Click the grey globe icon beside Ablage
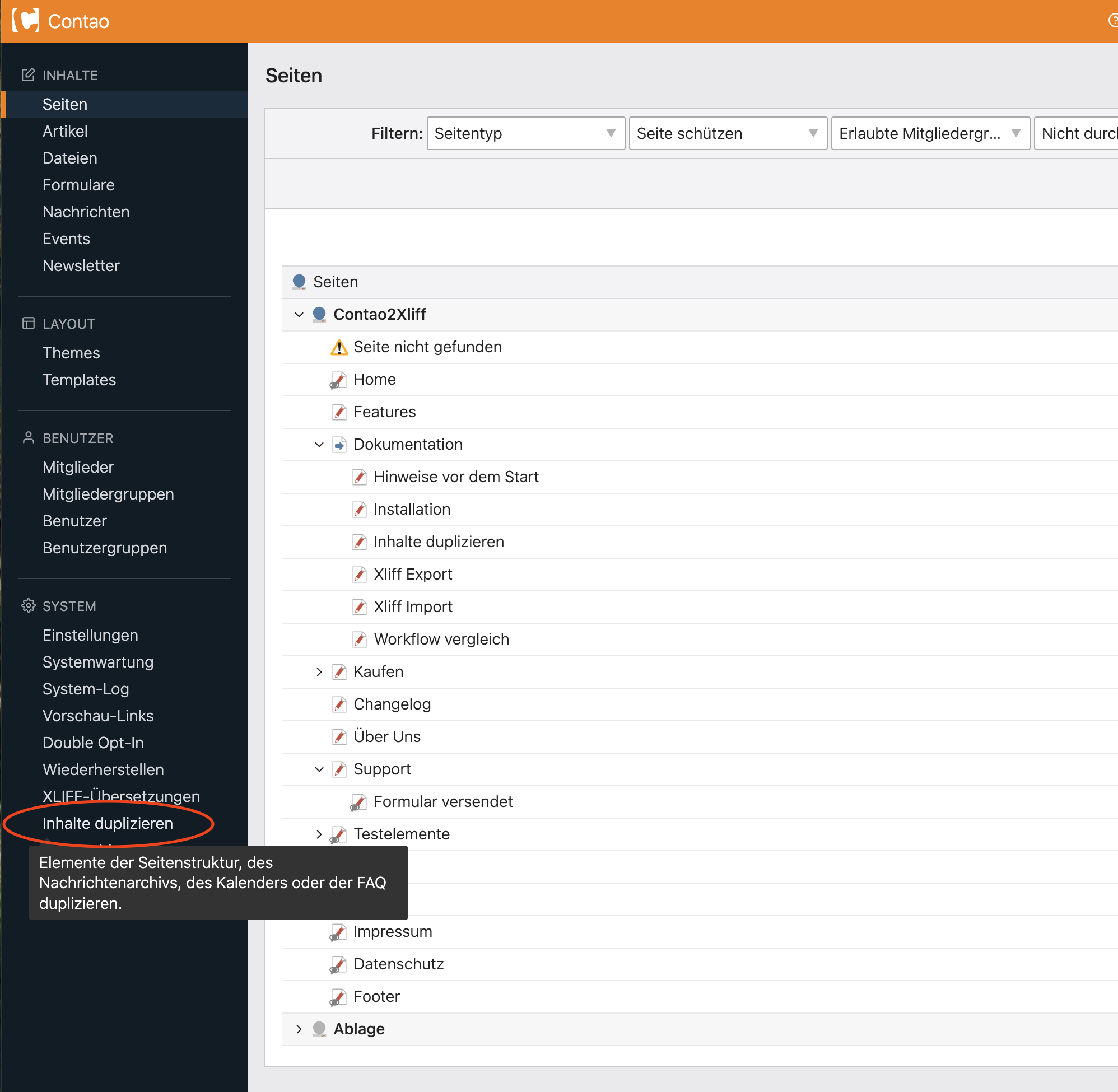The image size is (1118, 1092). [319, 1029]
